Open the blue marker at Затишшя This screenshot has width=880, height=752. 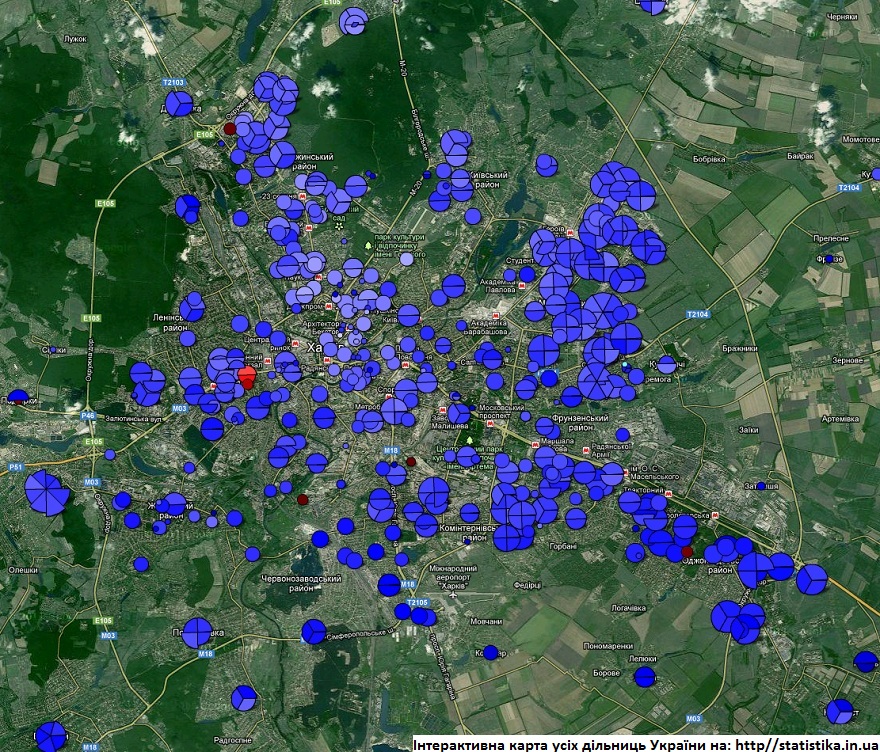761,486
